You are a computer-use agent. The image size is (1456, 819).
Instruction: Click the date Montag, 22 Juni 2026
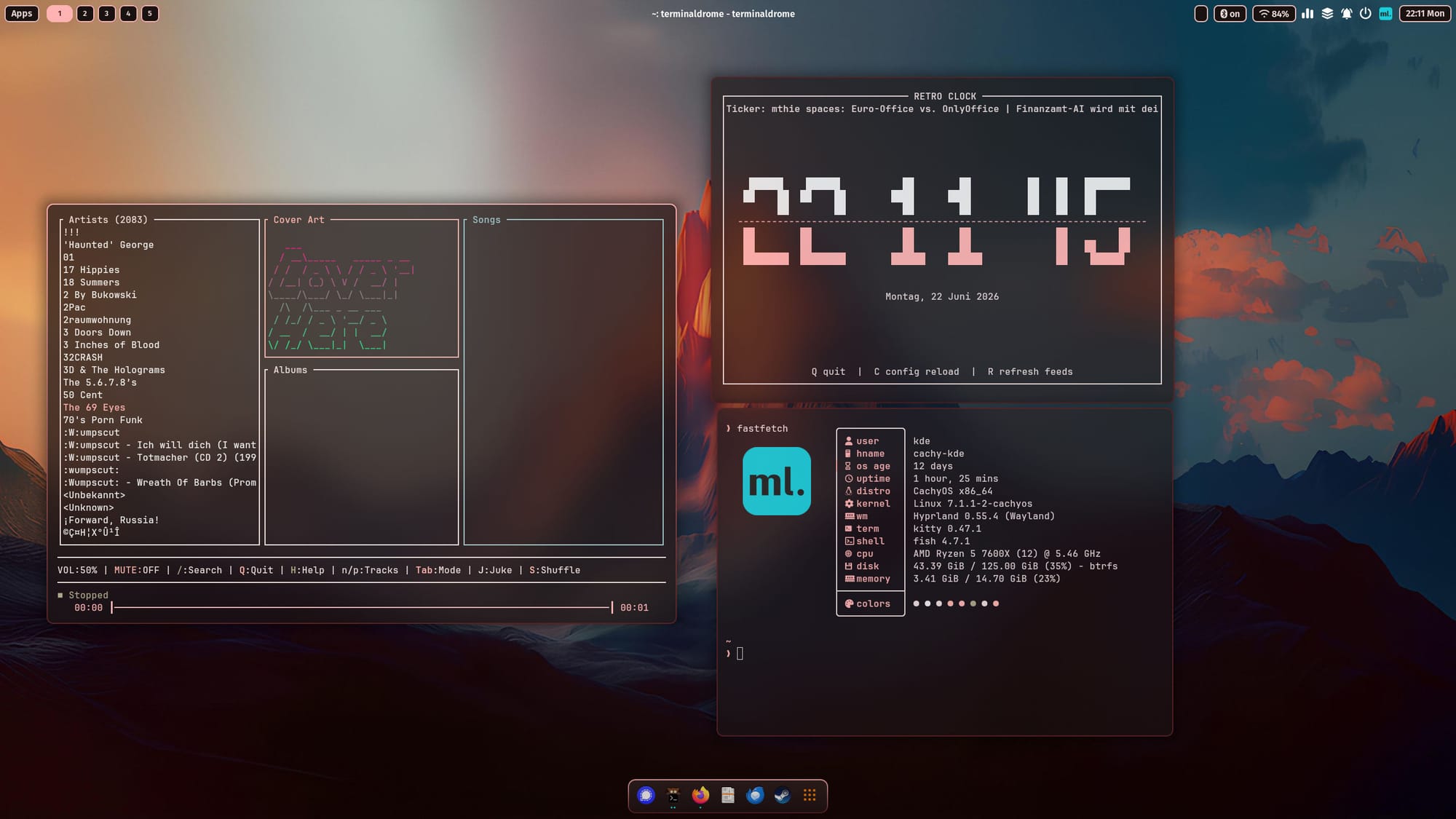(942, 297)
